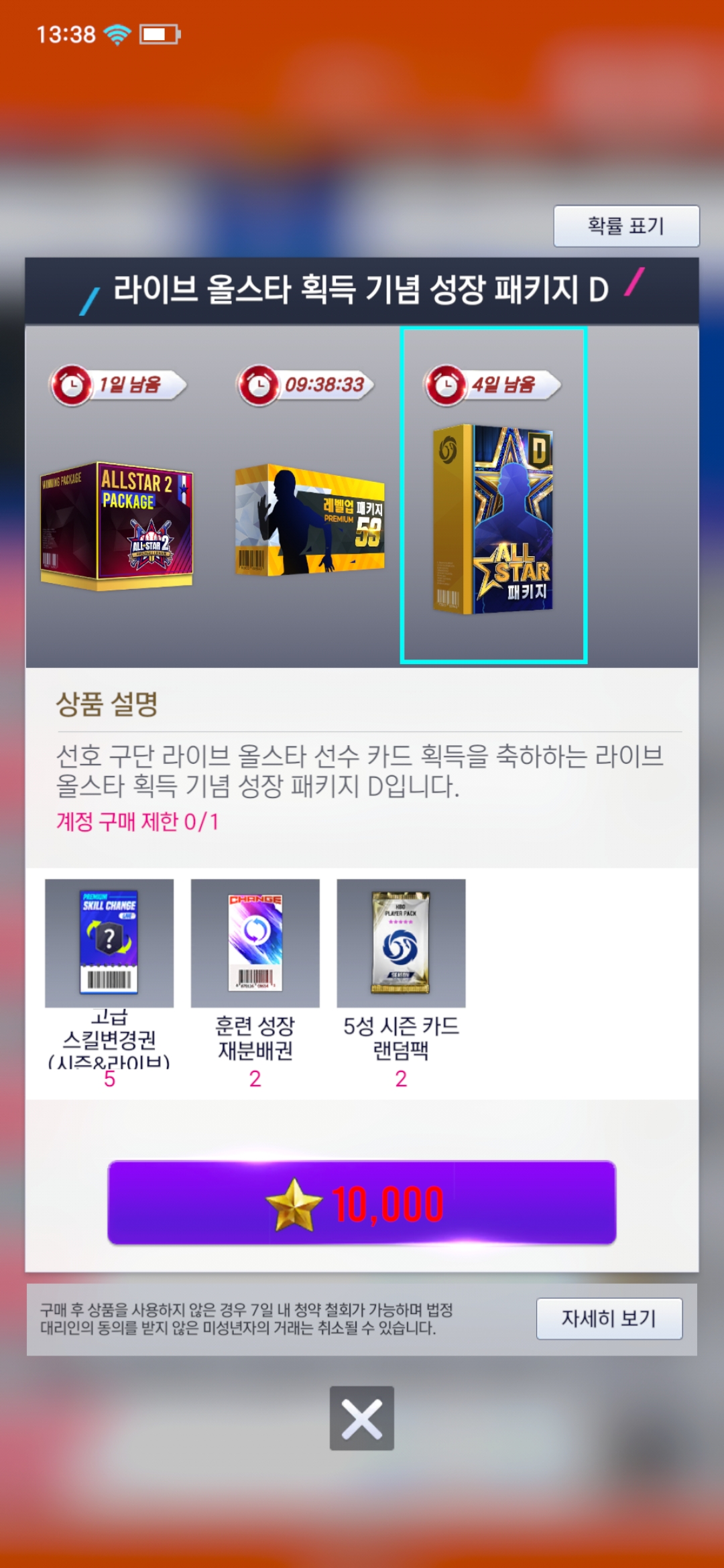The height and width of the screenshot is (1568, 724).
Task: Tap the refund notice text at bottom
Action: coord(247,1319)
